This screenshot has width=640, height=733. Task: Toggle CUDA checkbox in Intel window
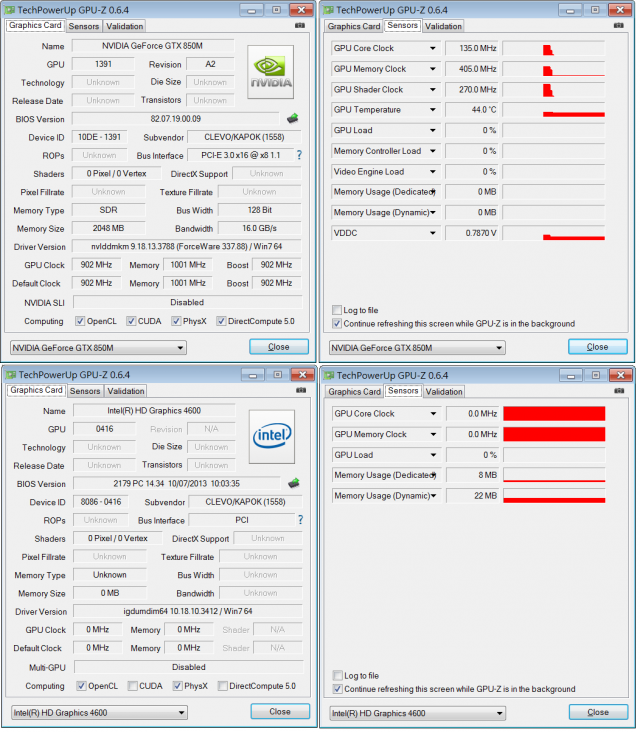(x=133, y=687)
